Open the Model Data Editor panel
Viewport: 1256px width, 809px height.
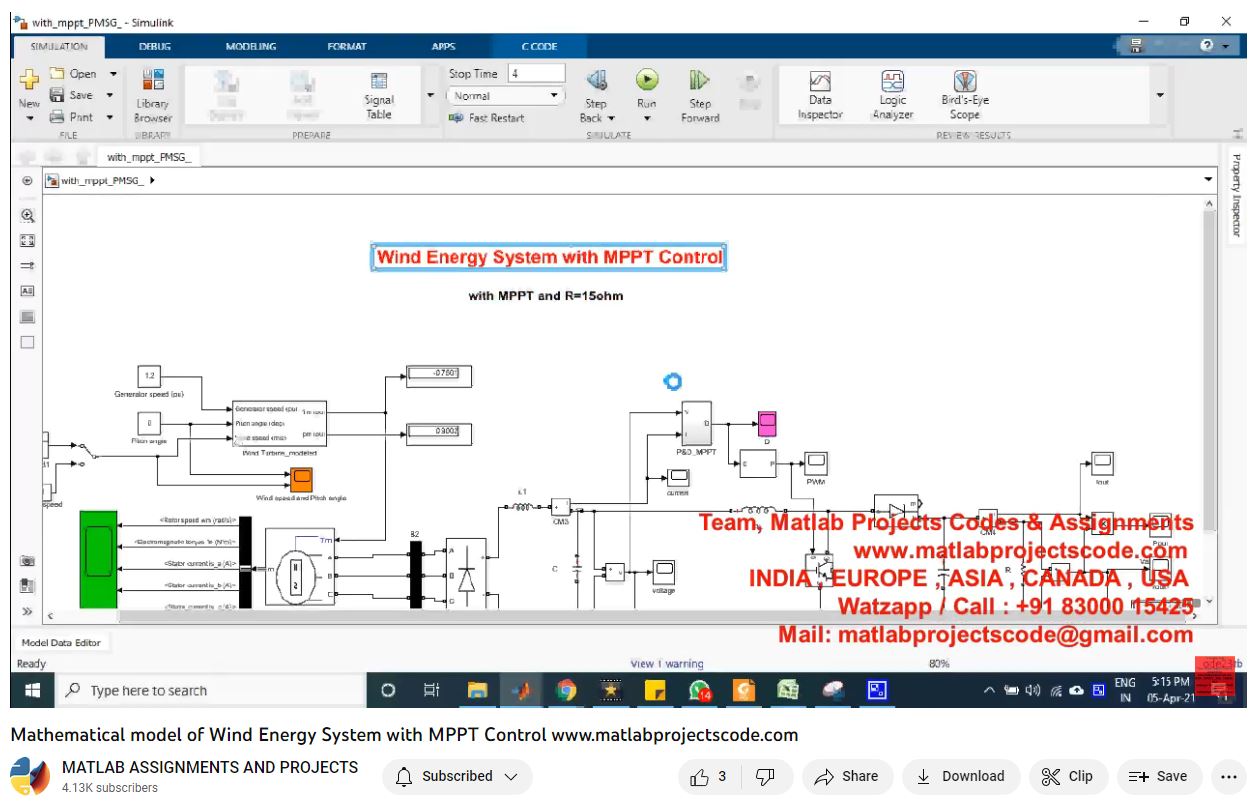(x=62, y=642)
